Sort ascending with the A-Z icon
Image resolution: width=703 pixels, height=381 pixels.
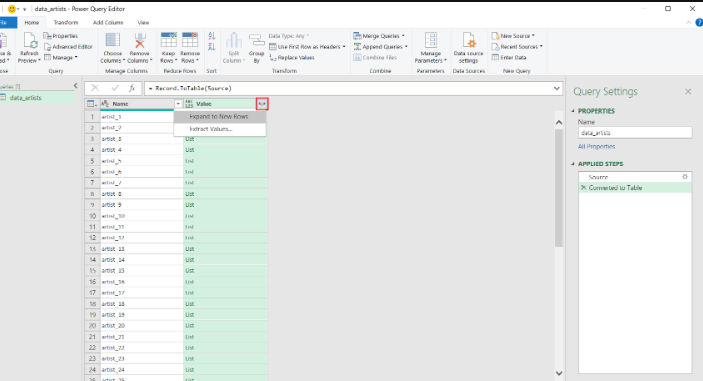[212, 36]
